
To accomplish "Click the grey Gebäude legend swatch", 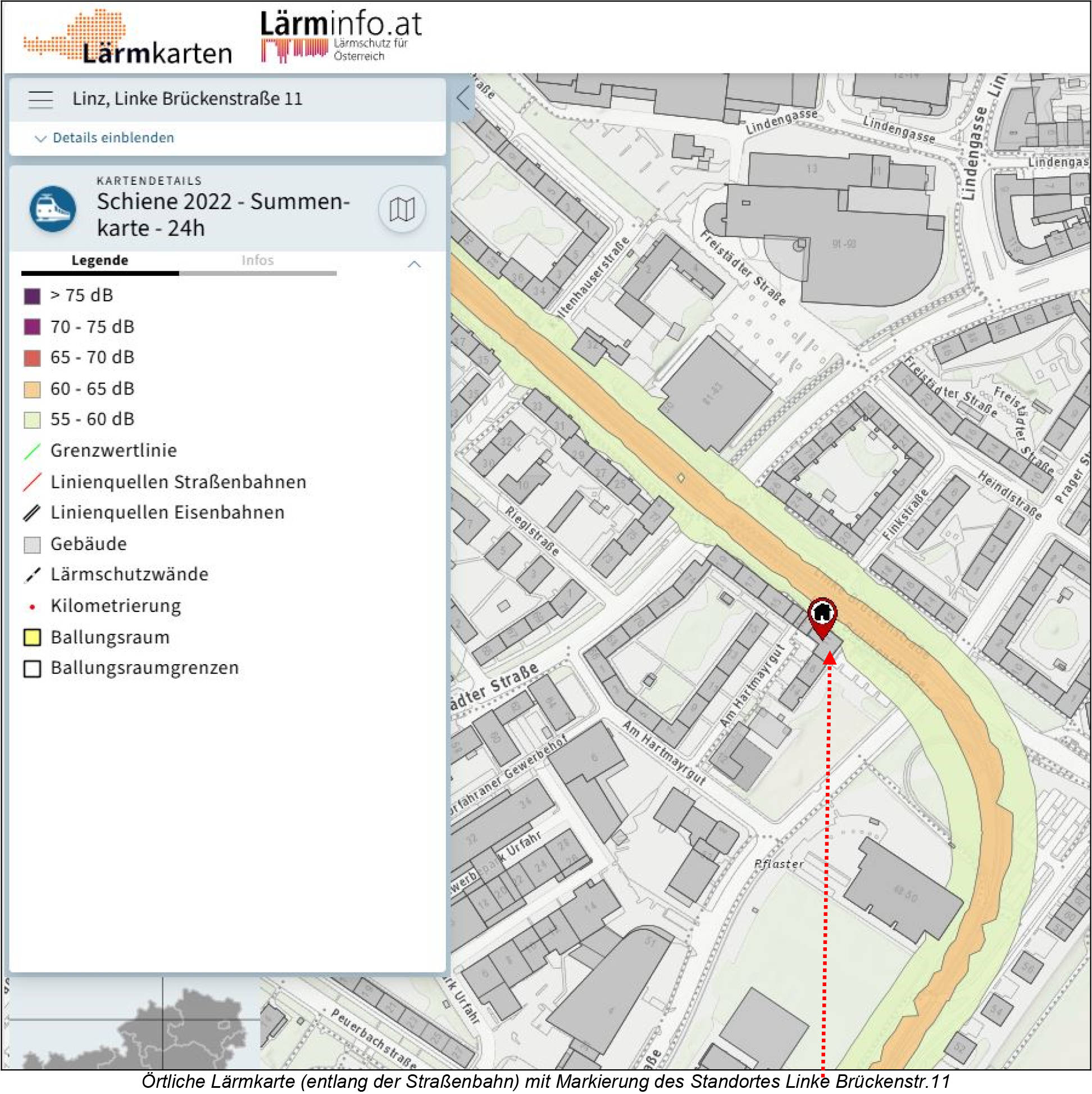I will (x=32, y=544).
